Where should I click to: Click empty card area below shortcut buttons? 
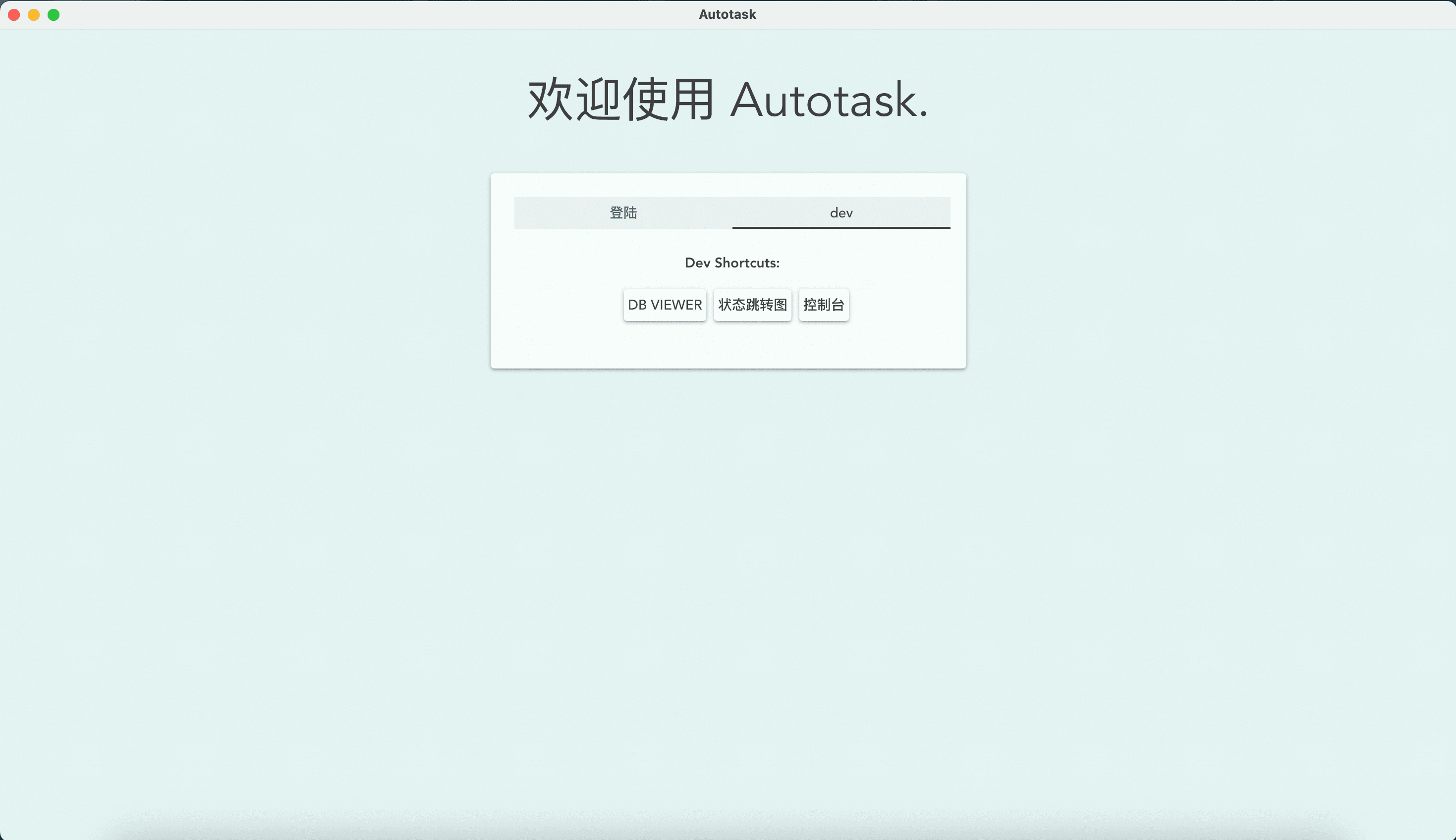point(728,345)
